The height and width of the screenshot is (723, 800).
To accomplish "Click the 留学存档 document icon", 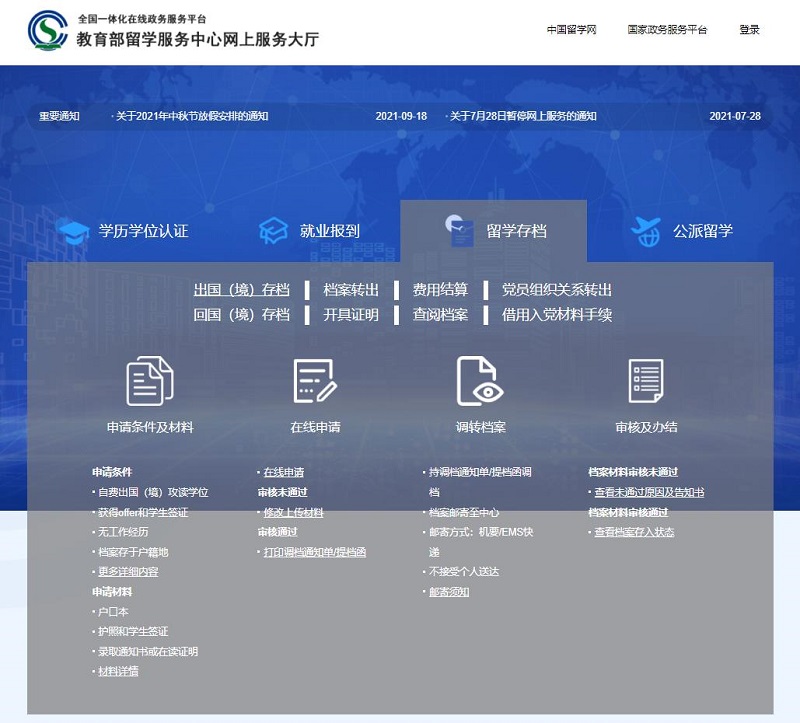I will tap(460, 231).
